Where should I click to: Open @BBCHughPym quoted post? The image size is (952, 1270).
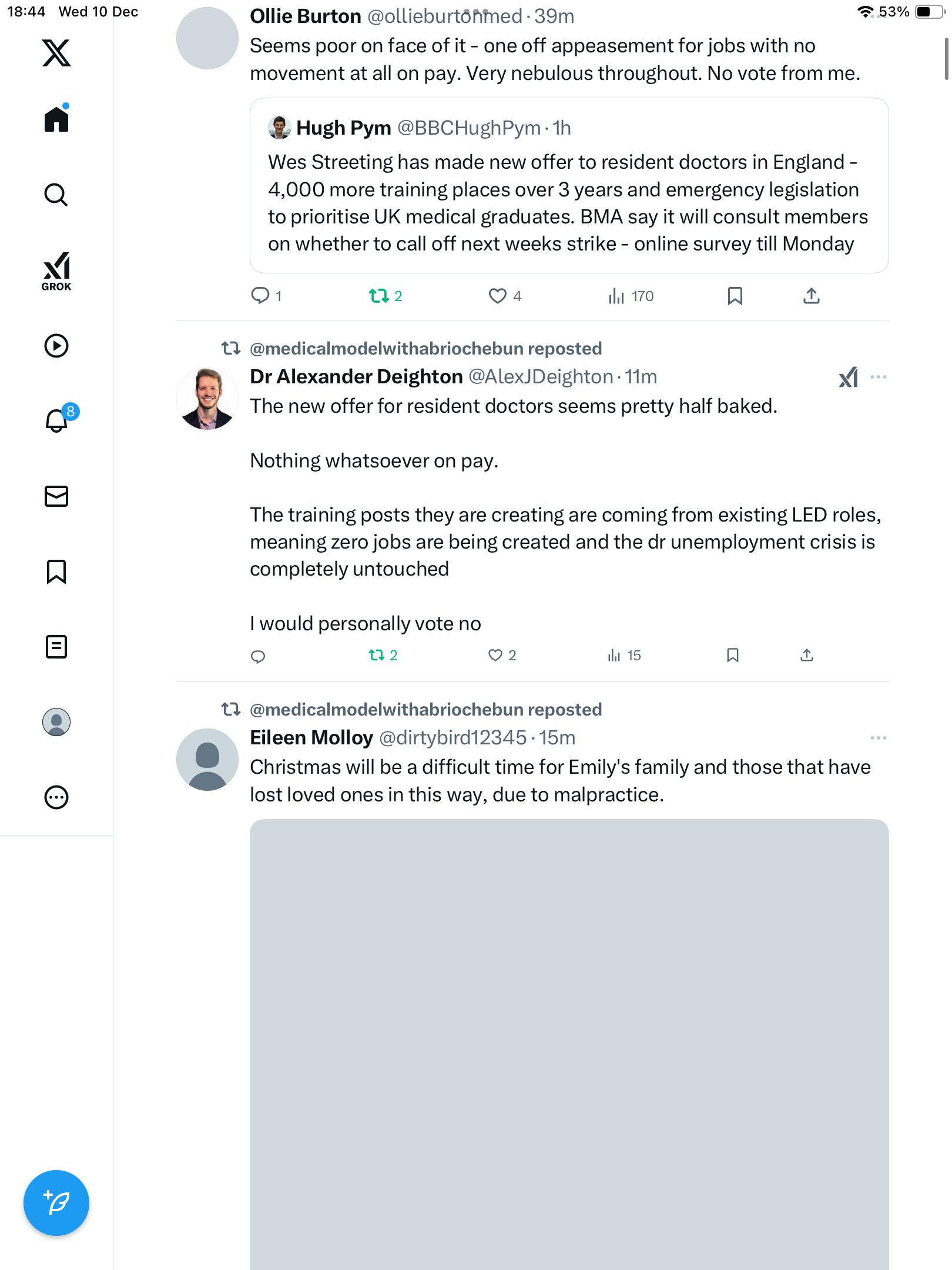[569, 185]
